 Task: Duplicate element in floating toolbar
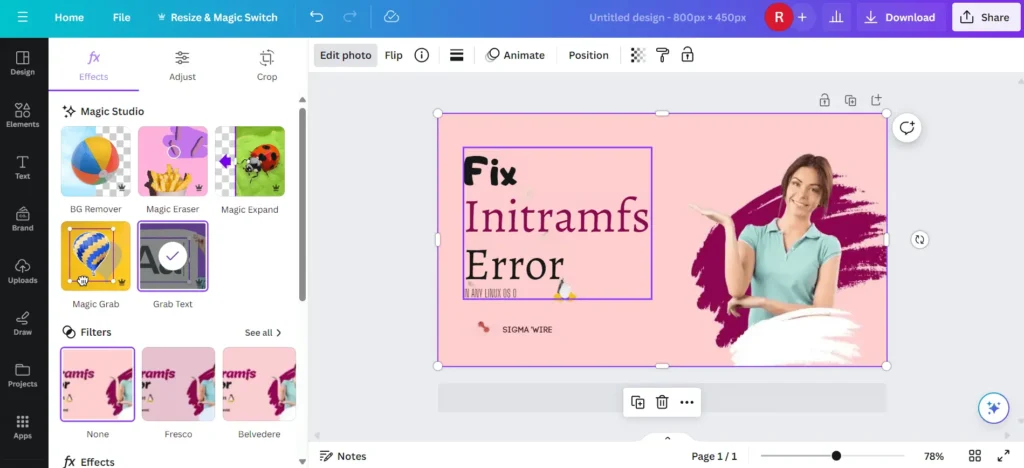pyautogui.click(x=637, y=402)
